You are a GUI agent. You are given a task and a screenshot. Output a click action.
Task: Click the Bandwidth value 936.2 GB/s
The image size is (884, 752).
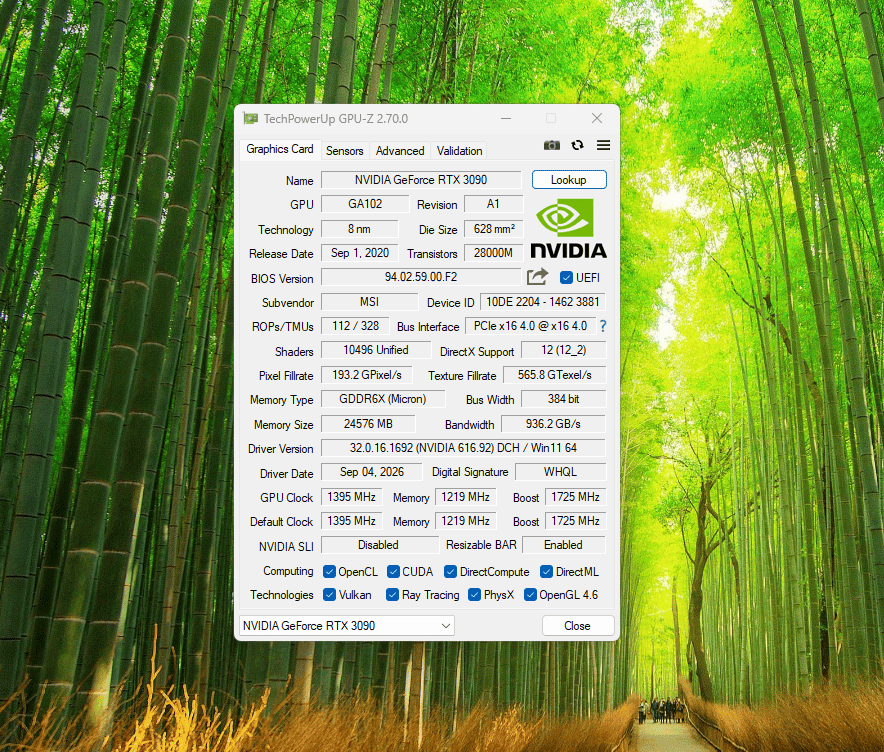(554, 424)
